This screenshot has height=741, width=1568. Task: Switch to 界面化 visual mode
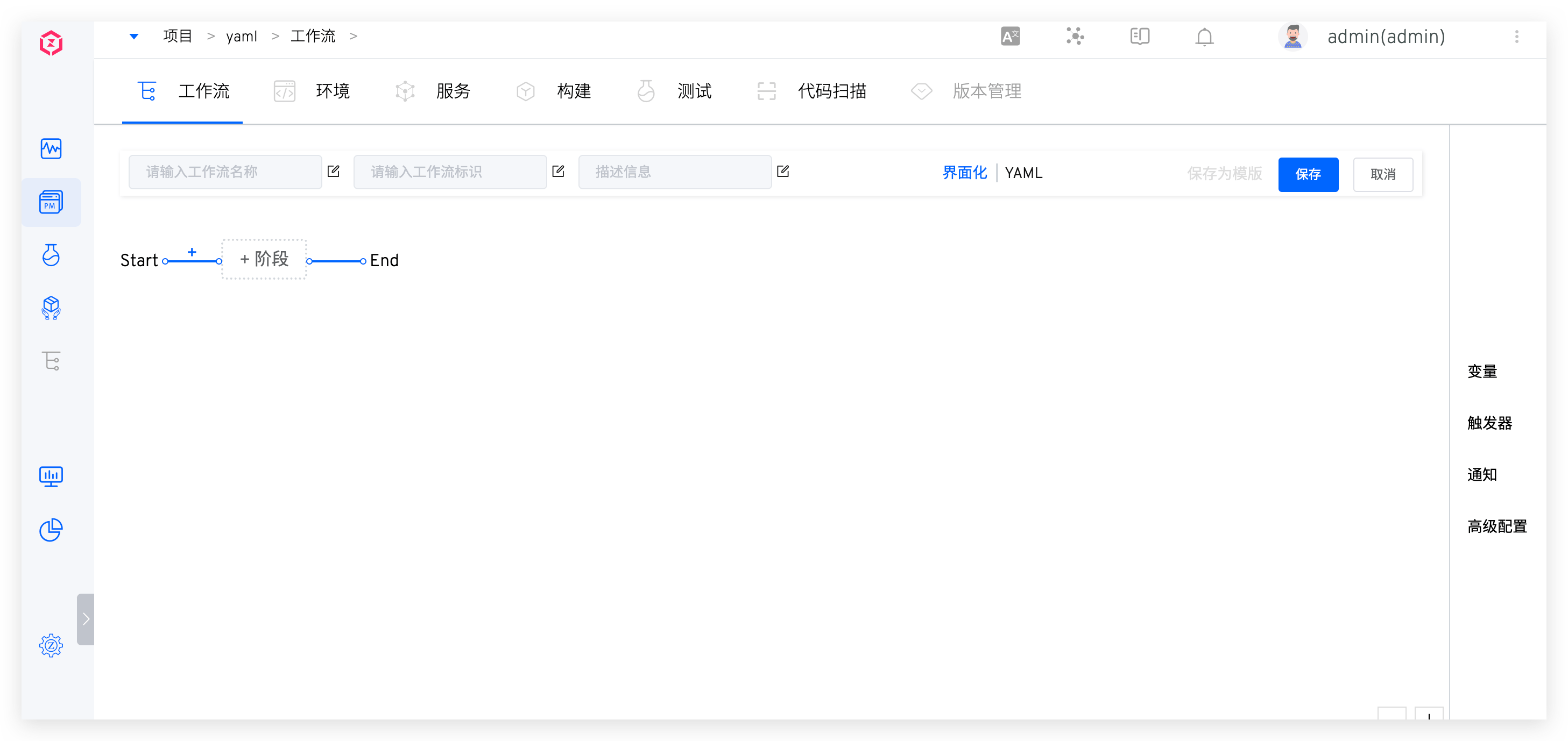coord(964,173)
